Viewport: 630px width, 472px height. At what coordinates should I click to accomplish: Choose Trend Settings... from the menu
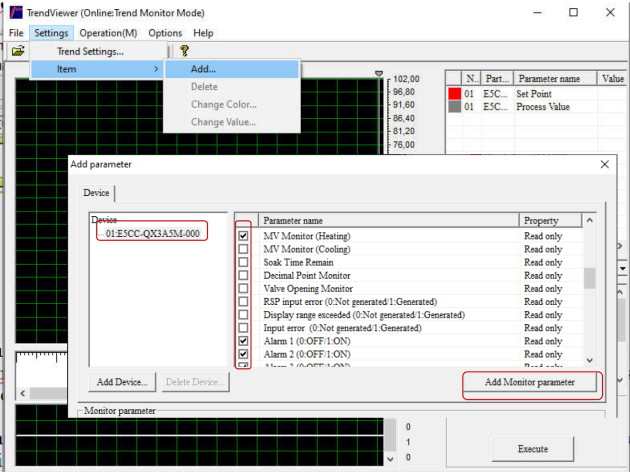[90, 51]
